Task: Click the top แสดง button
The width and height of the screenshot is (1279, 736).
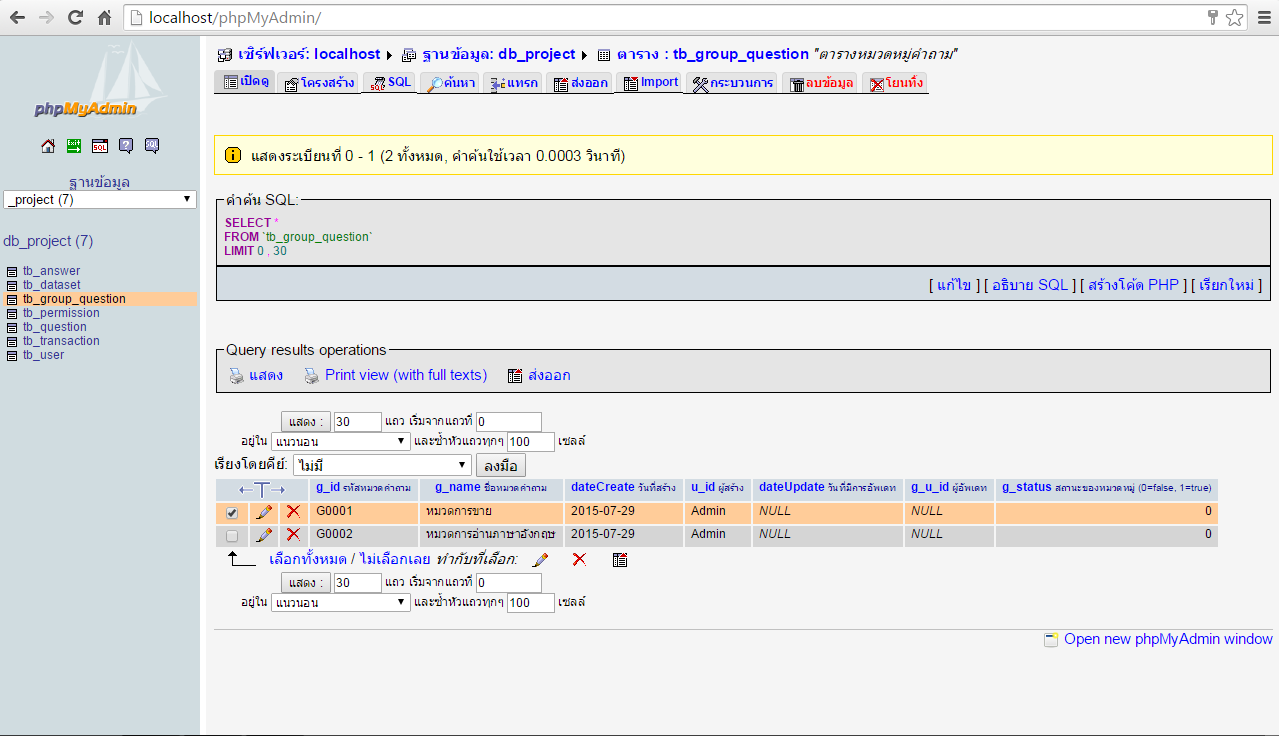Action: (305, 422)
